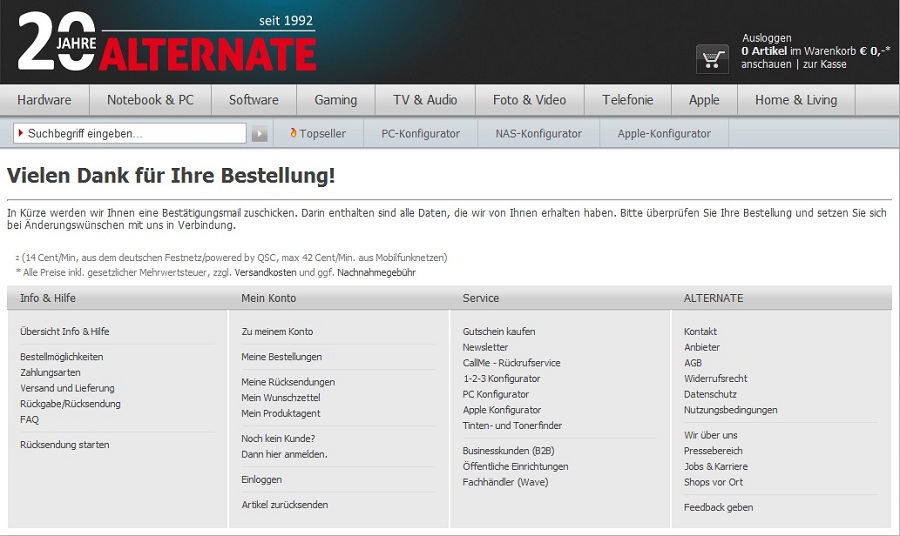Open the Notebook & PC menu

coord(150,100)
